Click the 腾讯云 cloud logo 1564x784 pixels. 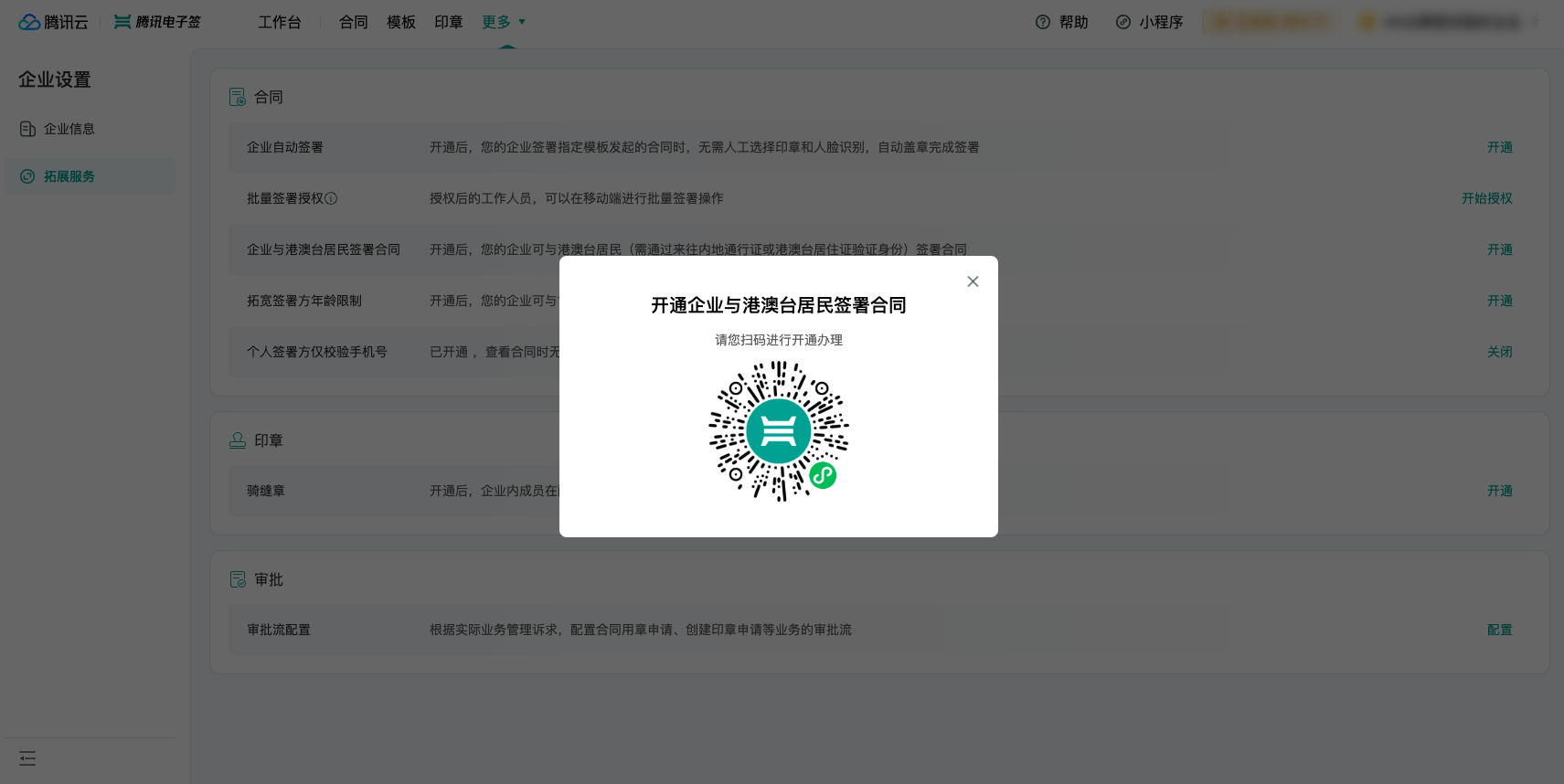point(53,22)
